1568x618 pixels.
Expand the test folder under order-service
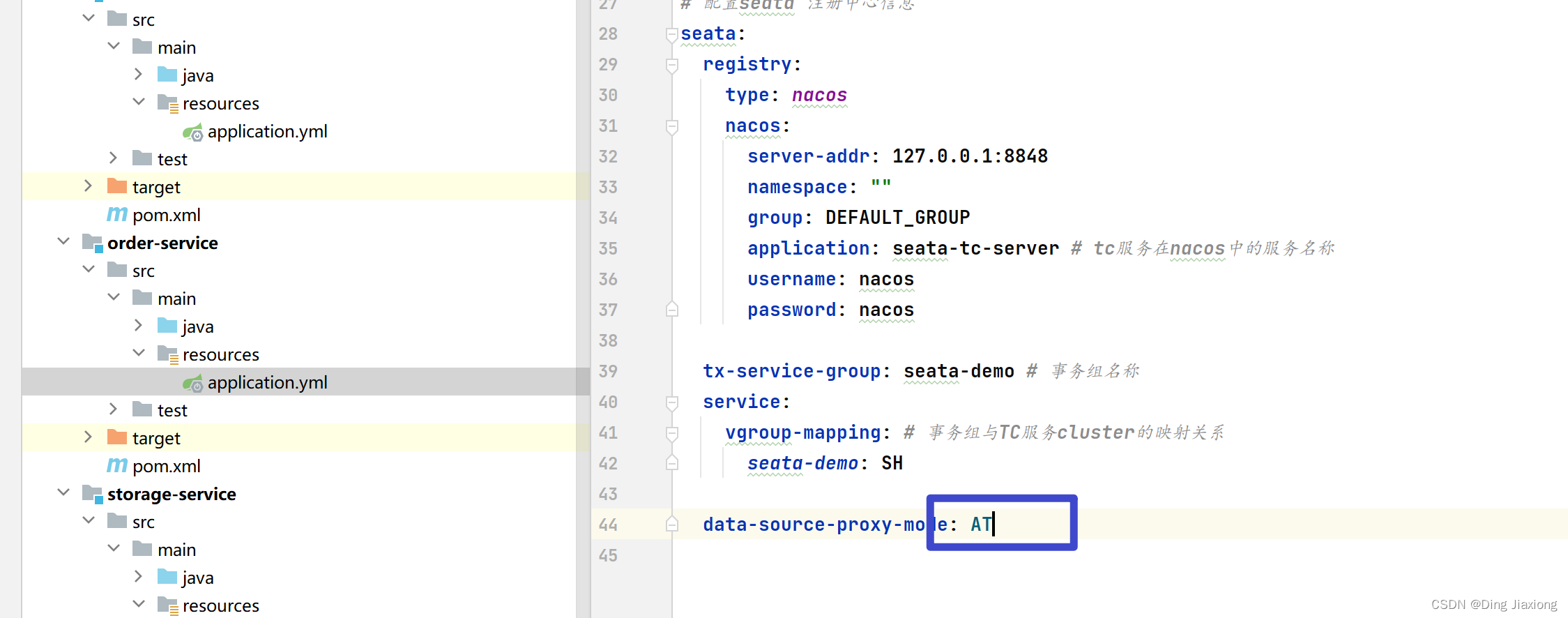coord(113,409)
